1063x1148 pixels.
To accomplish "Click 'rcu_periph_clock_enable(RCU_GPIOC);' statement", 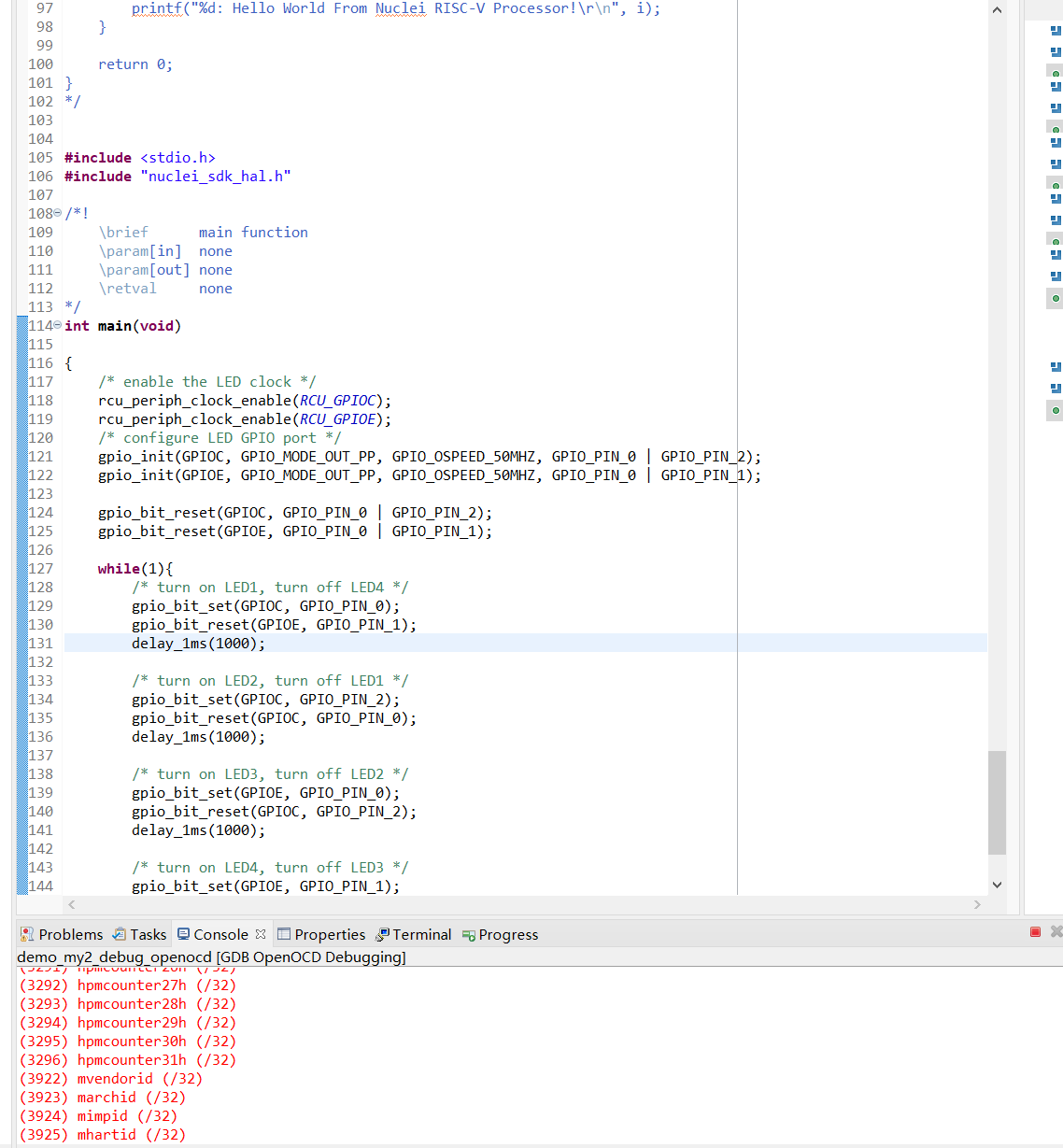I will (x=245, y=400).
